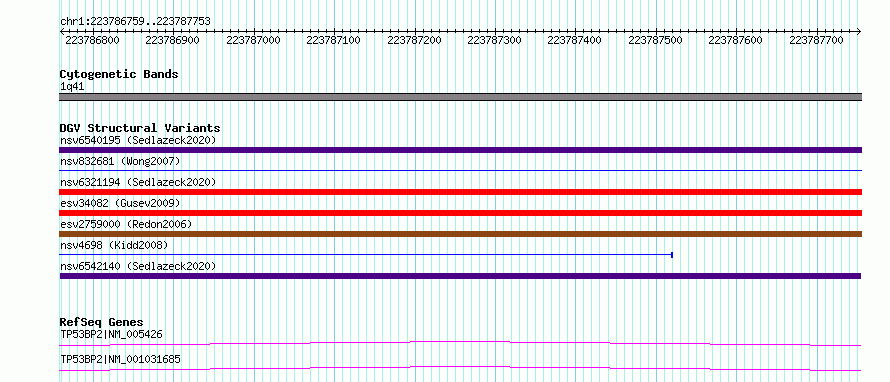Click ruler position 223786900
This screenshot has width=890, height=382.
click(x=173, y=41)
